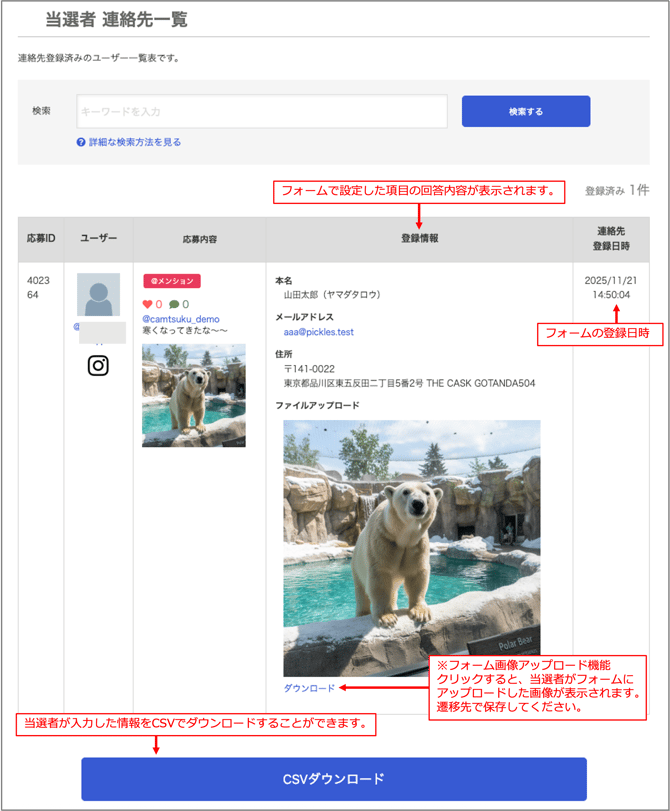Viewport: 670px width, 811px height.
Task: Open the small polar bear post thumbnail
Action: point(194,395)
